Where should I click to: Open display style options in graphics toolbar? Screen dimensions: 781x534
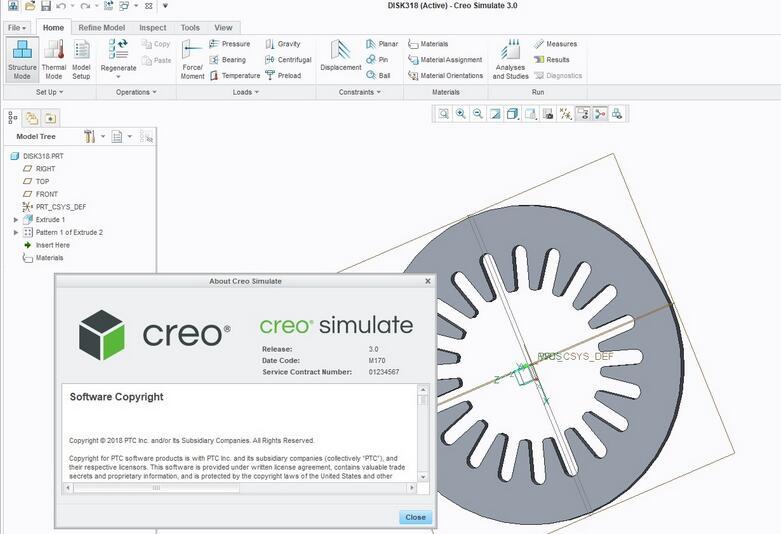[513, 114]
